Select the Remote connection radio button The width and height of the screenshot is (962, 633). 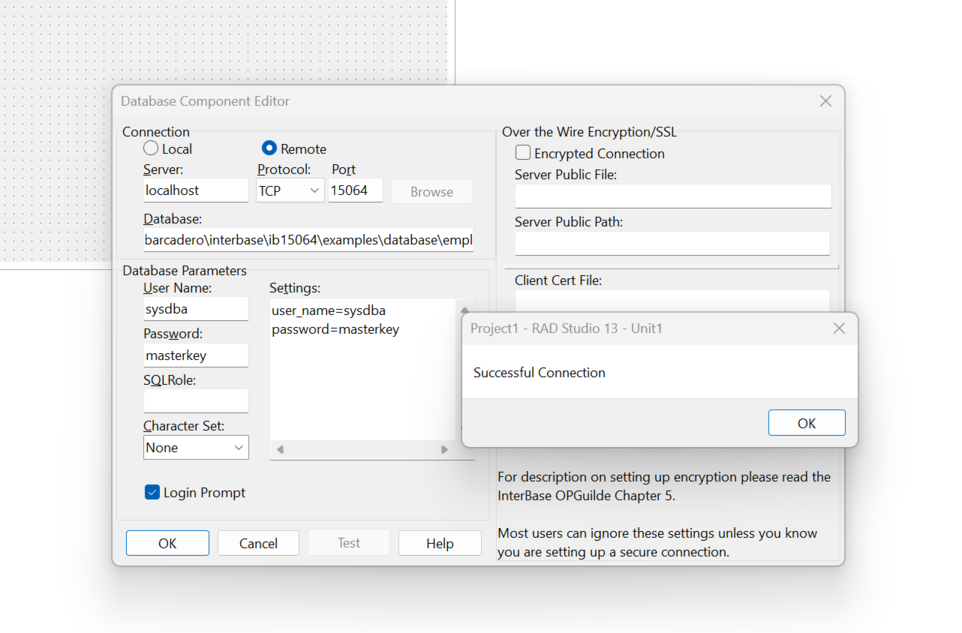click(269, 148)
